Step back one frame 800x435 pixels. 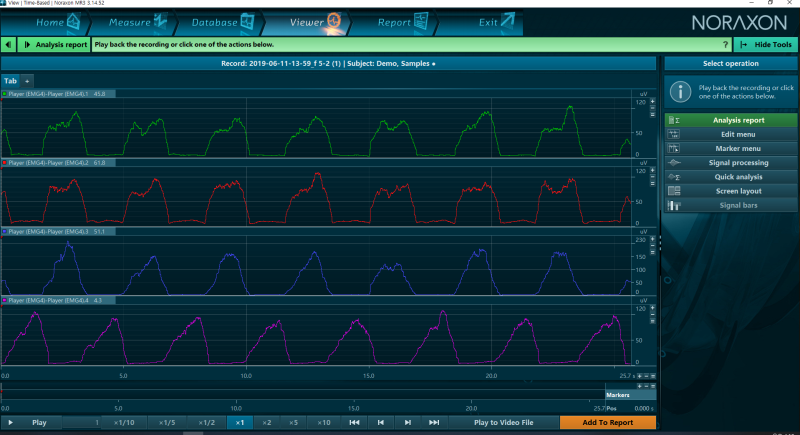click(381, 423)
